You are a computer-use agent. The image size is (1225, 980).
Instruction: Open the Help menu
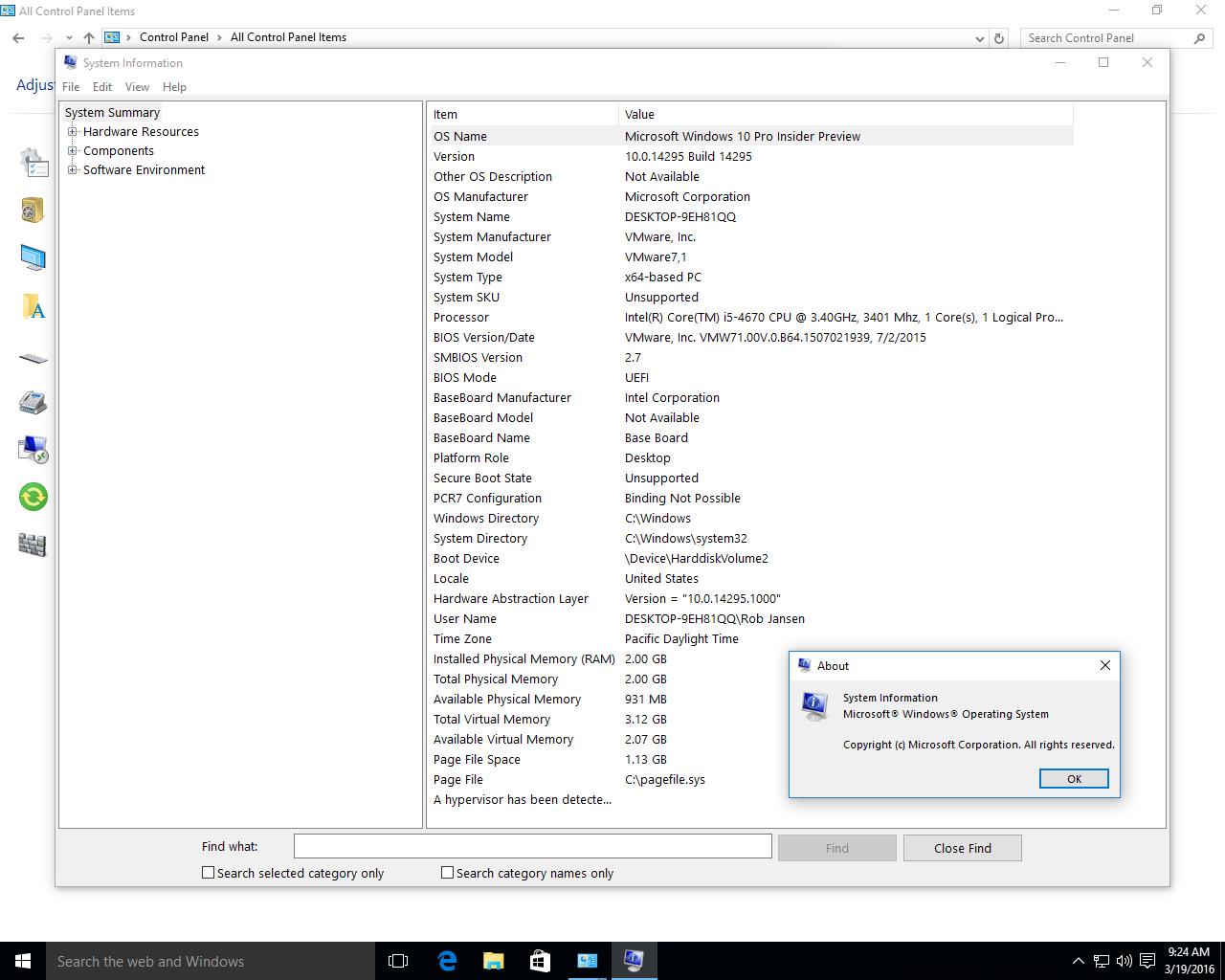[x=174, y=86]
